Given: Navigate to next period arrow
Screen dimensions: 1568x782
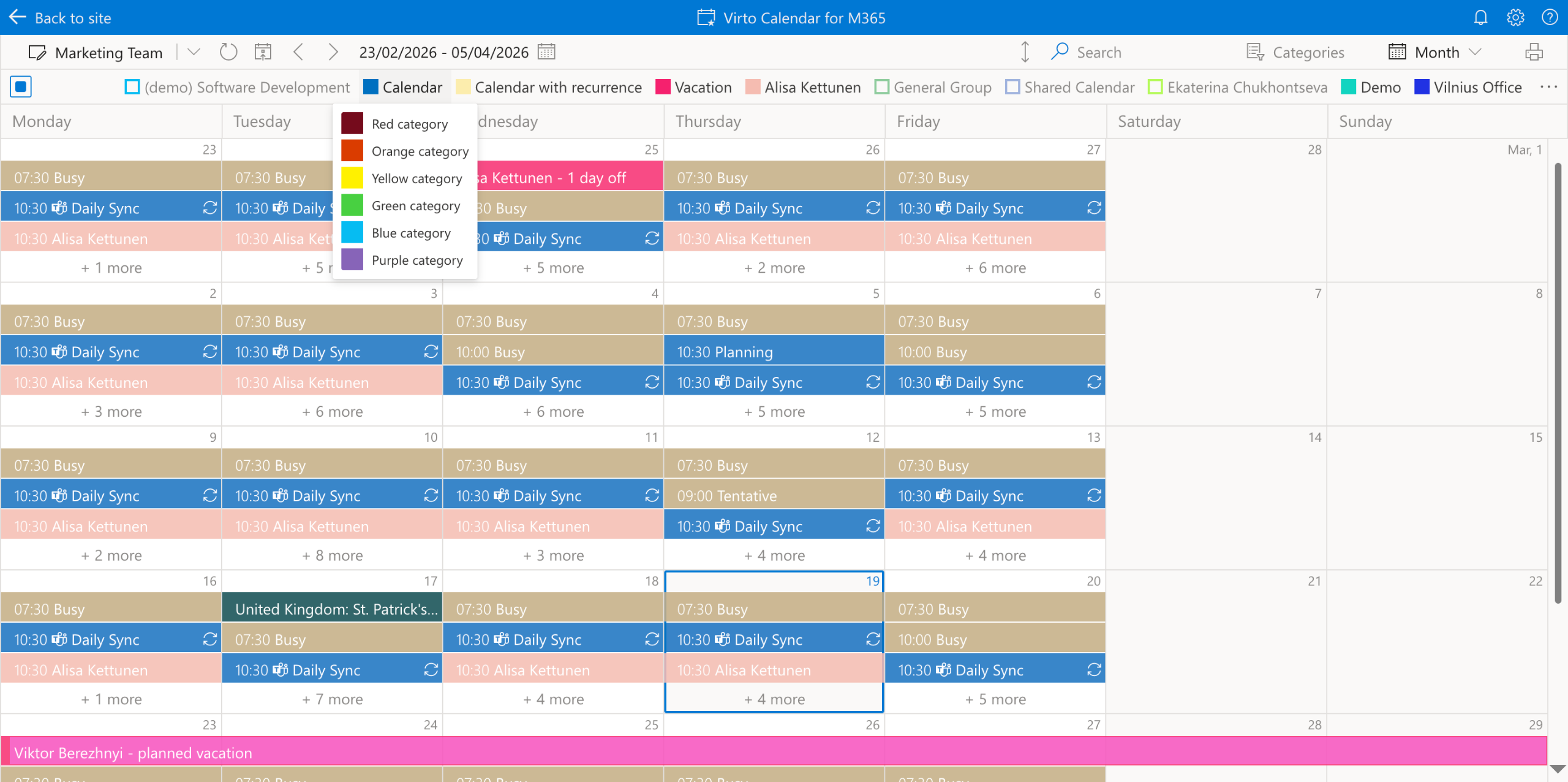Looking at the screenshot, I should pyautogui.click(x=333, y=52).
